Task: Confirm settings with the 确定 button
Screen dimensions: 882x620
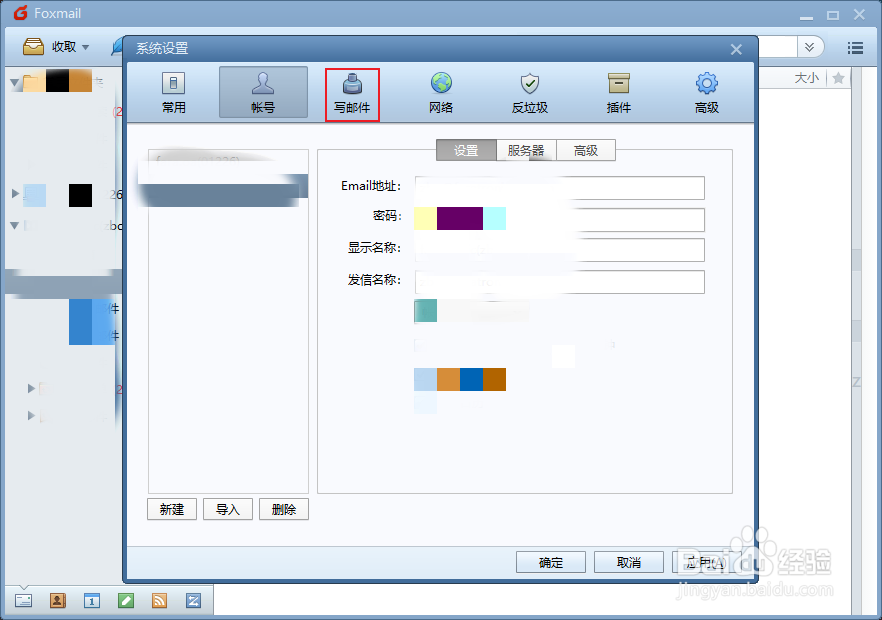Action: point(551,561)
